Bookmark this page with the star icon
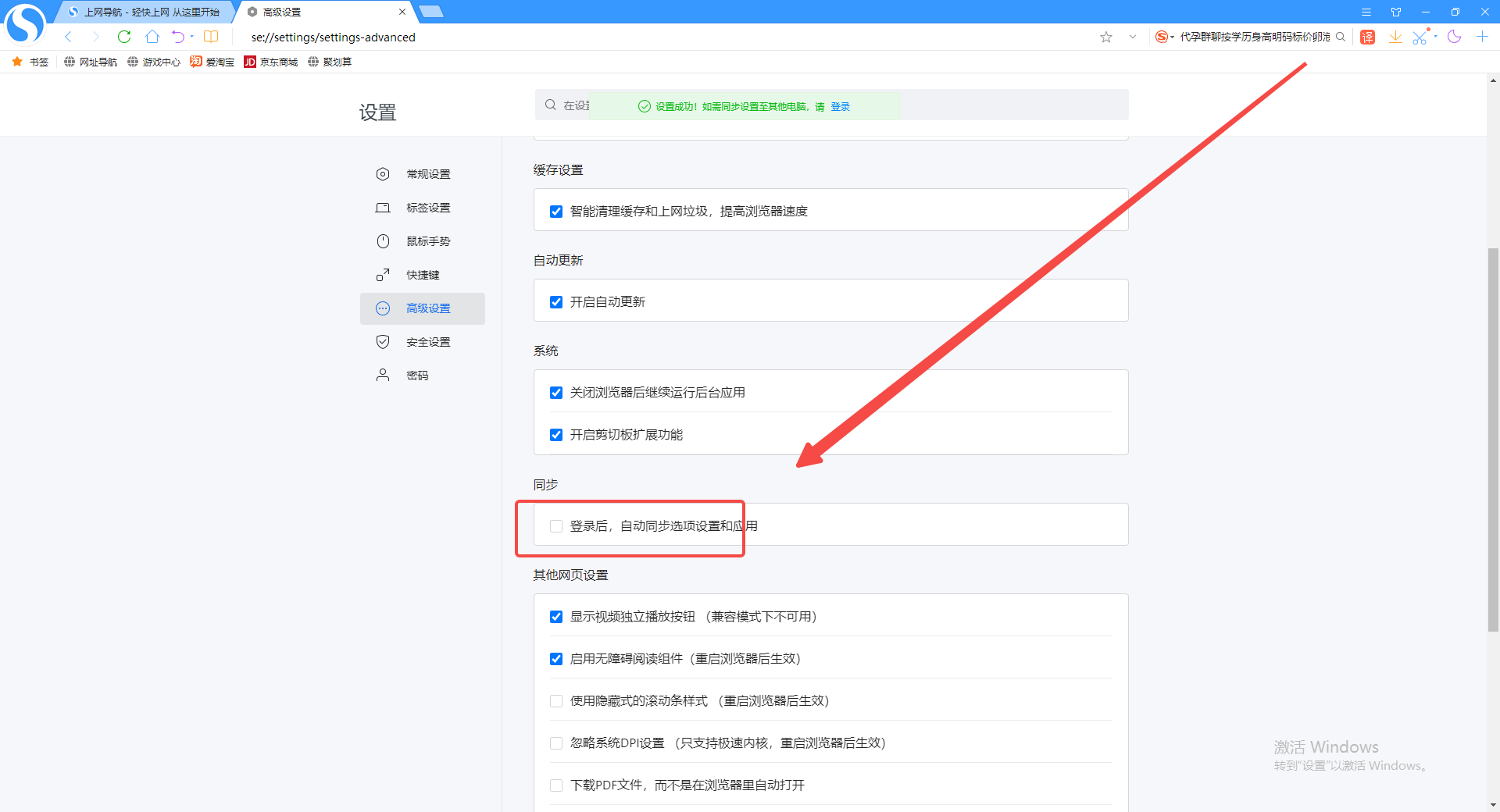1500x812 pixels. (1106, 37)
